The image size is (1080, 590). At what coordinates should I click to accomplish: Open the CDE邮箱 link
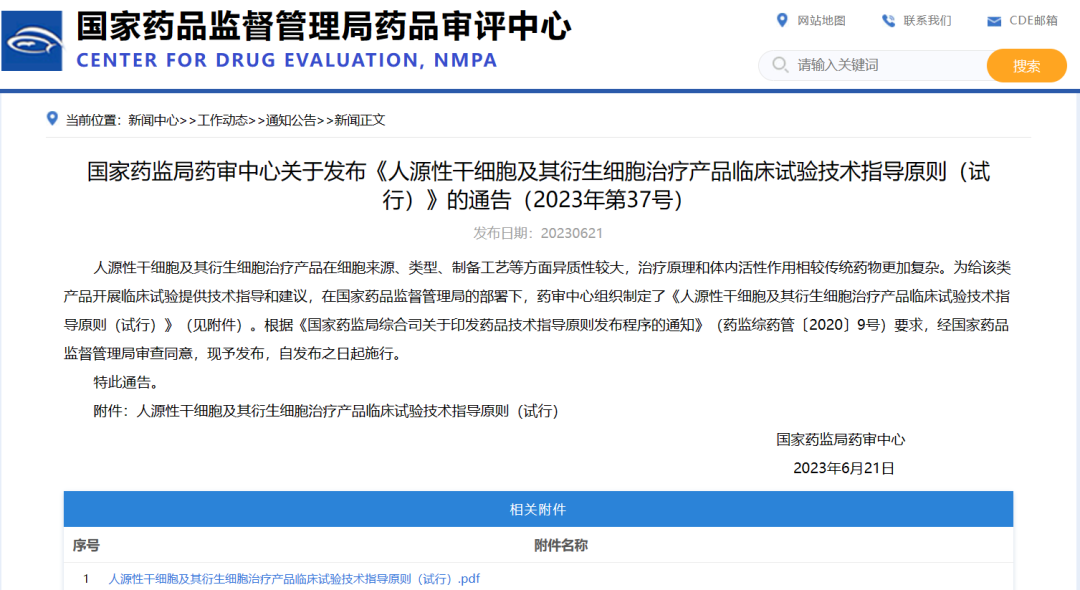click(x=1033, y=21)
